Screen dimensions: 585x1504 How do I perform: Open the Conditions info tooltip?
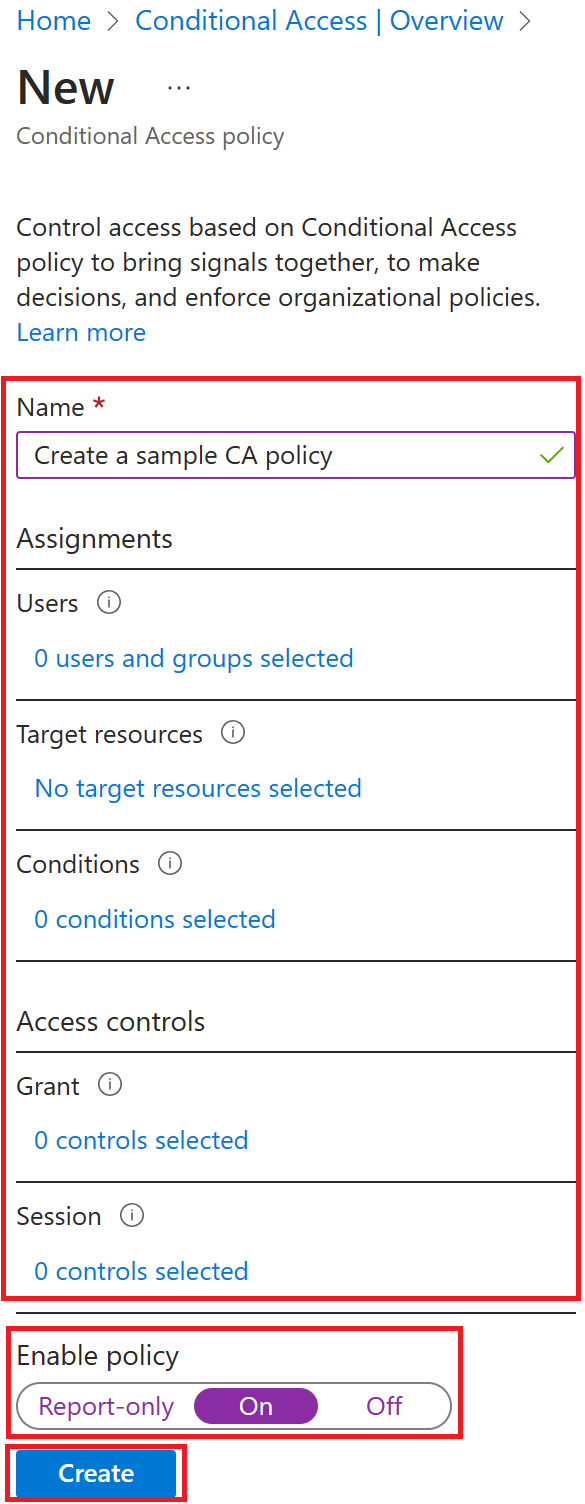[169, 864]
